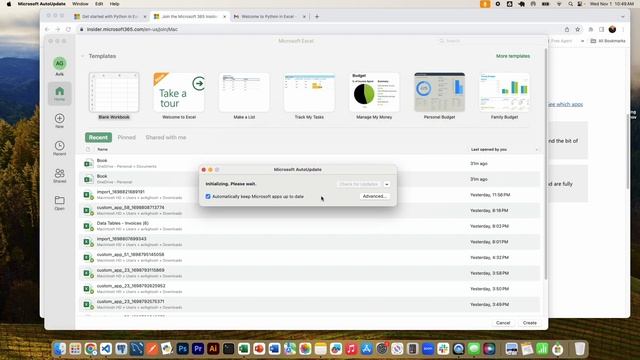Open Word from the Dock

point(274,349)
